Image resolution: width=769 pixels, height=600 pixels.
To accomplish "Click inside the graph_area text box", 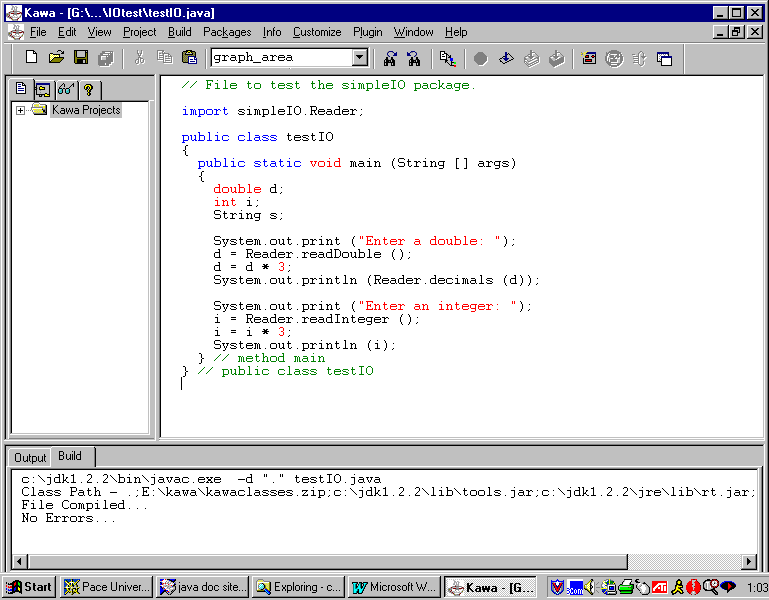I will point(282,57).
